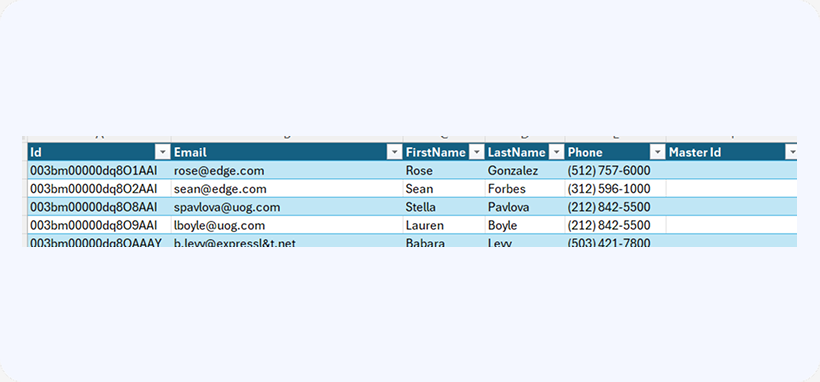820x382 pixels.
Task: Select the Email header cell
Action: [287, 152]
